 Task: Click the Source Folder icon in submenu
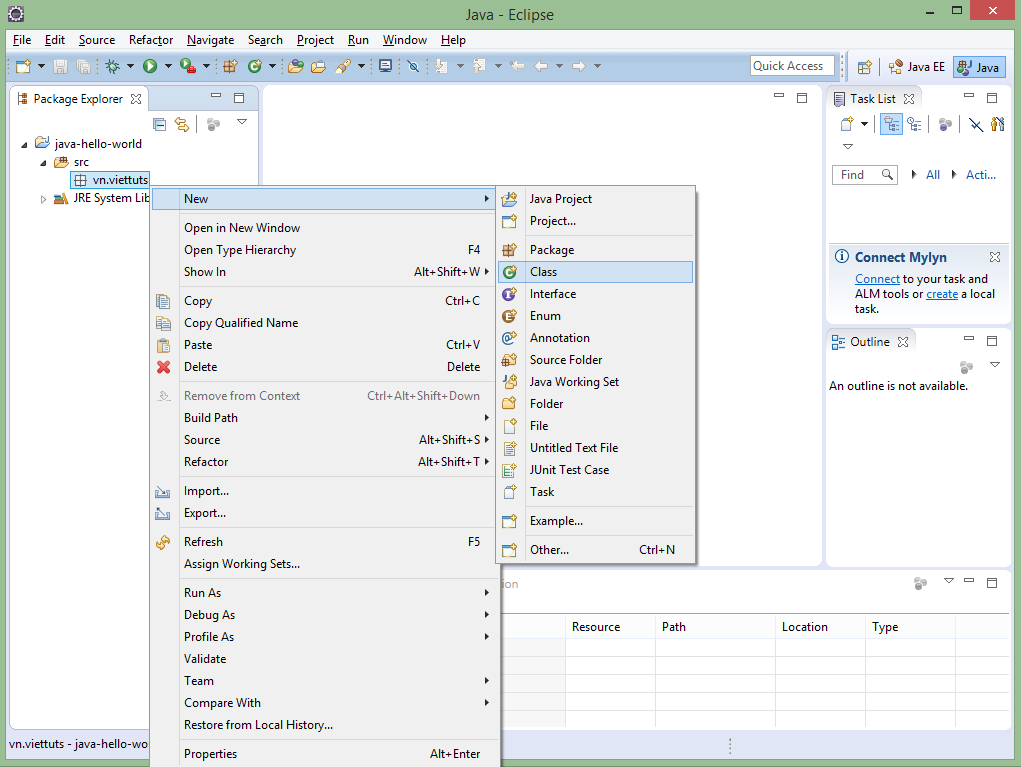tap(510, 360)
